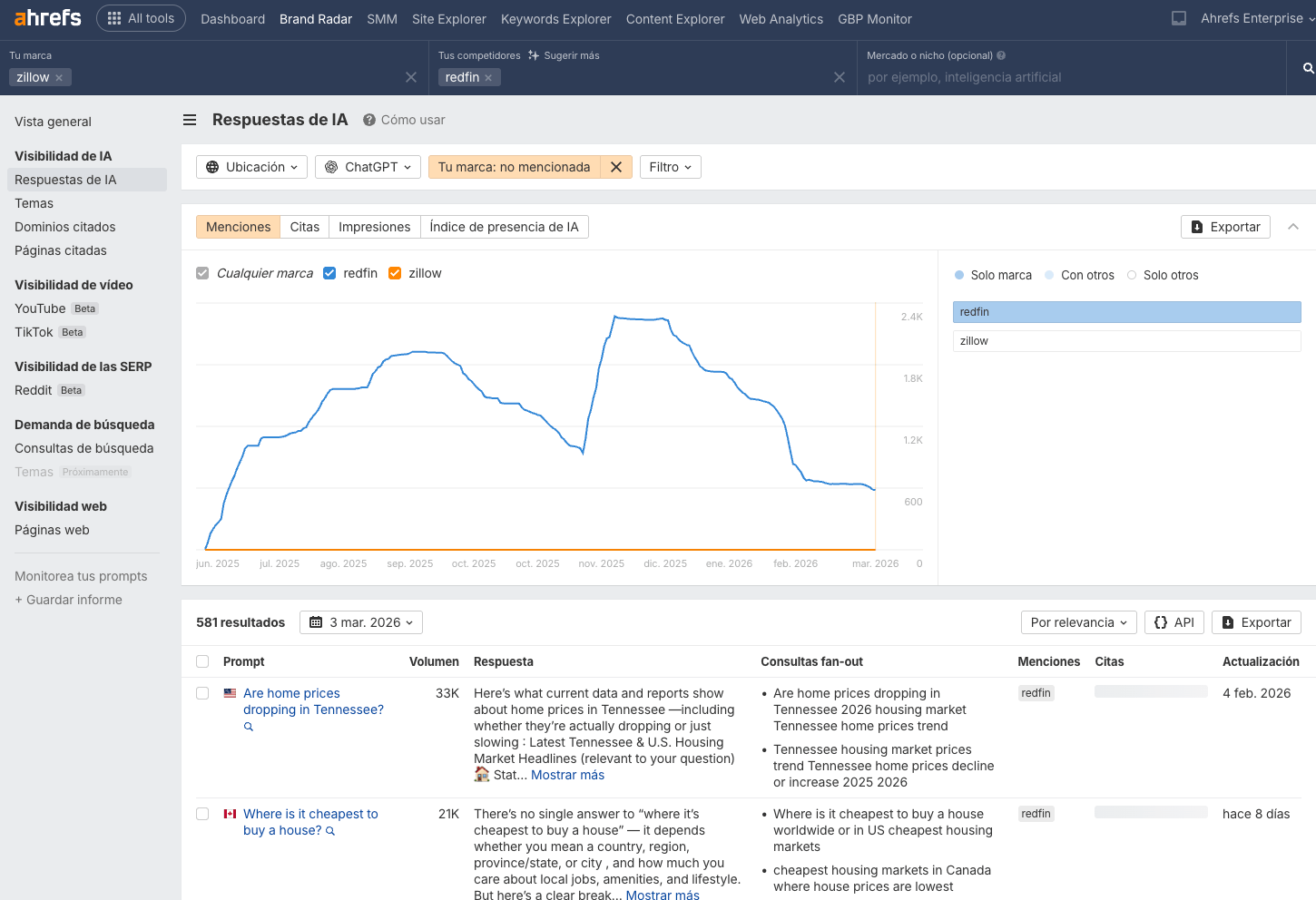The height and width of the screenshot is (900, 1316).
Task: Click the Ahrefs logo
Action: 47,18
